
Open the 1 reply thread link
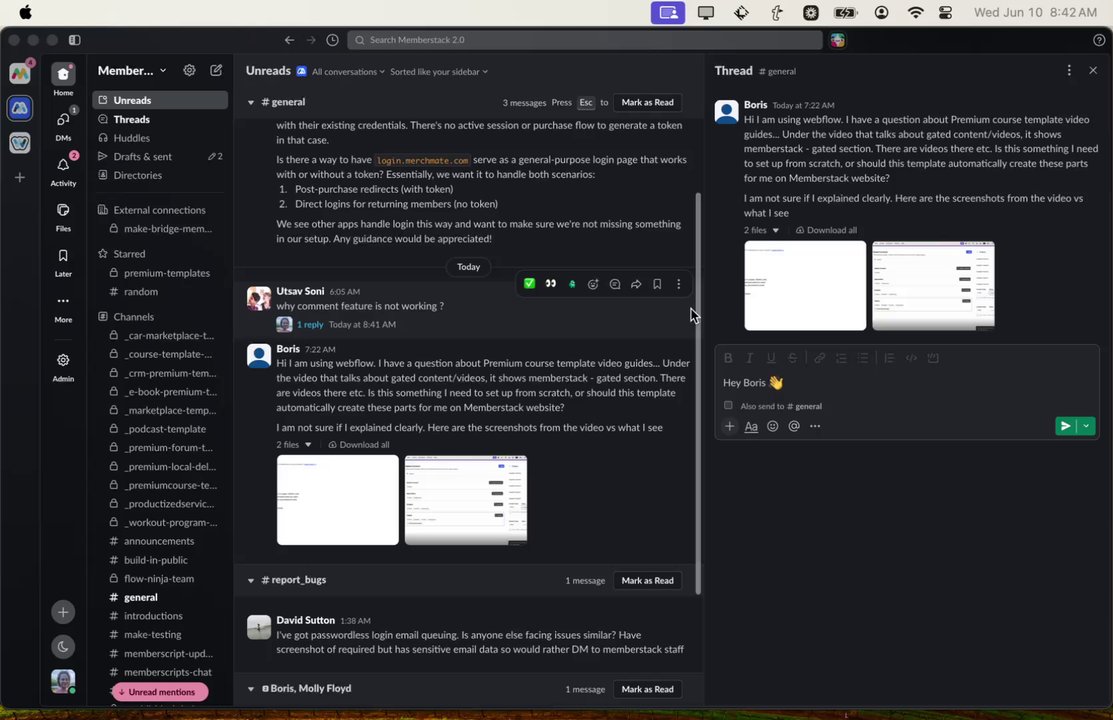click(310, 324)
